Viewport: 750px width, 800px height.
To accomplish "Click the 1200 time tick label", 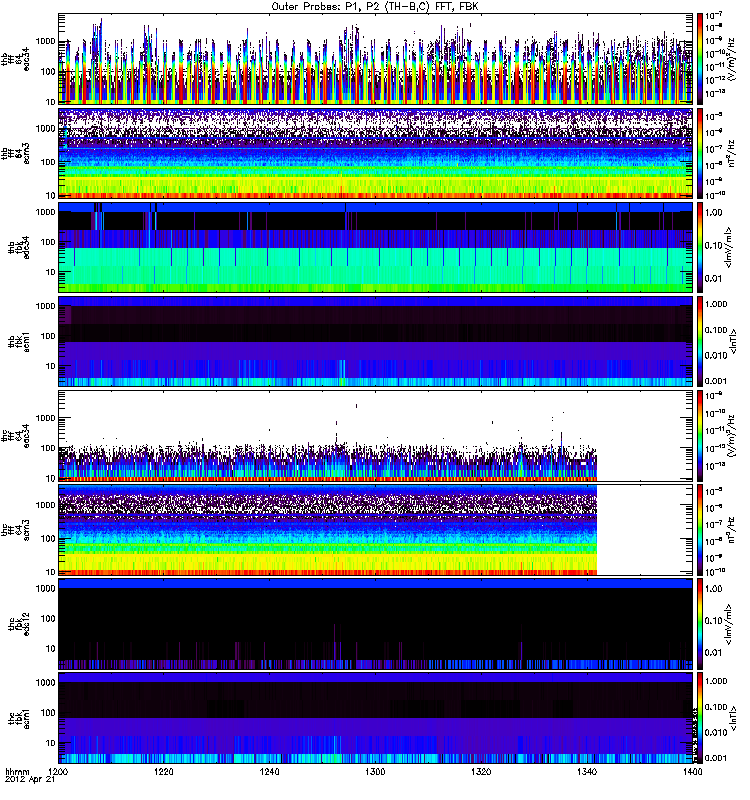I will 60,774.
